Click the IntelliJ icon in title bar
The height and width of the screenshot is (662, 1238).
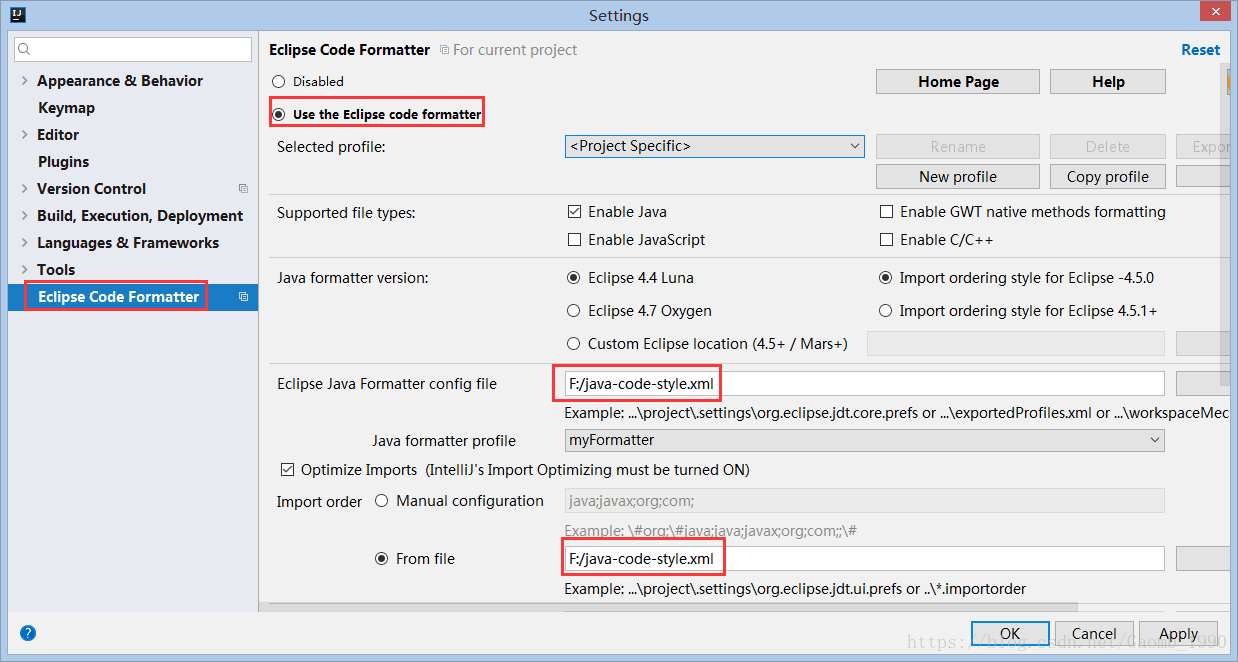[x=17, y=15]
